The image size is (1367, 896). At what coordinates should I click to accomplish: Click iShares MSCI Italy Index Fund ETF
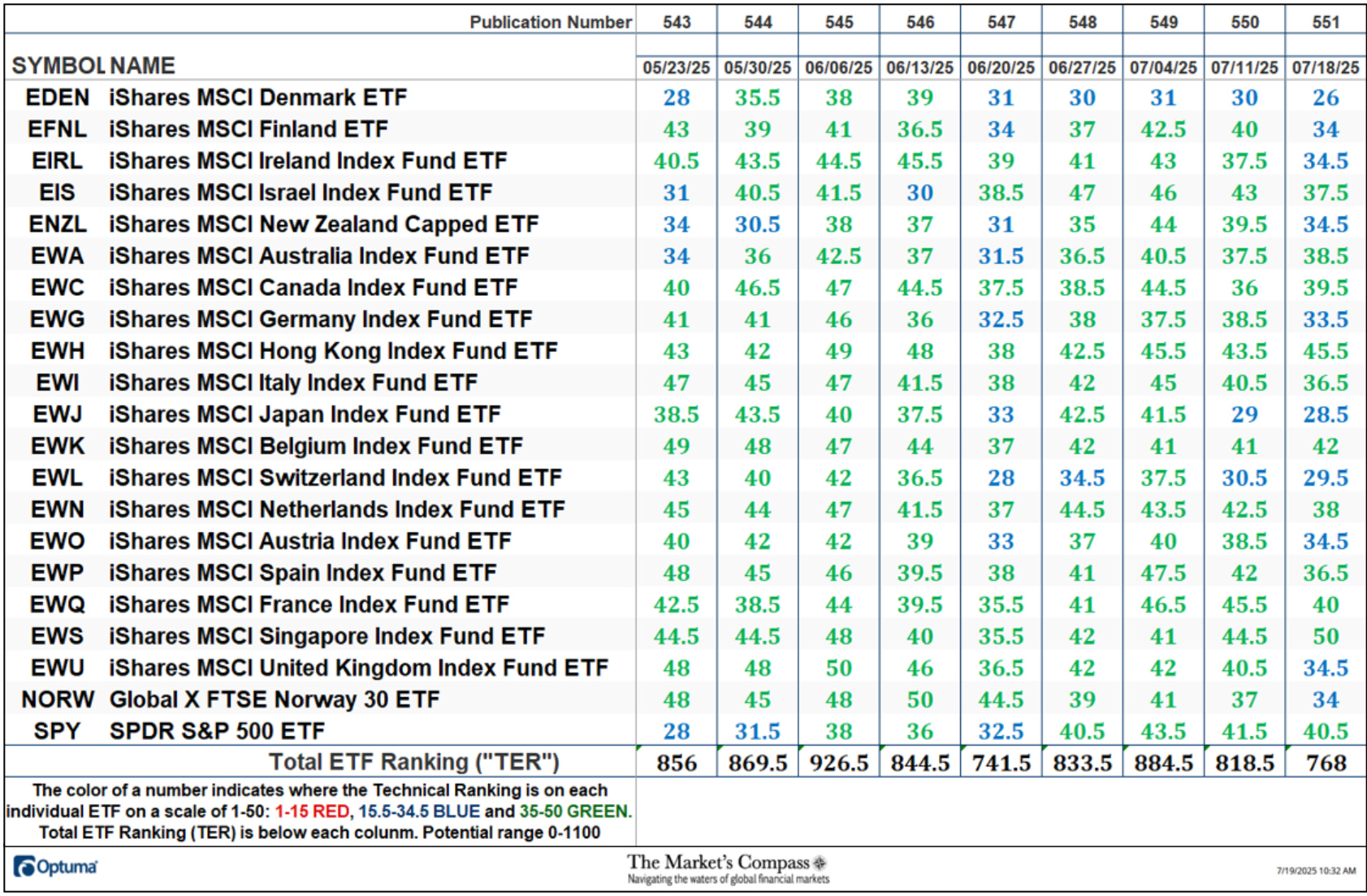(x=293, y=383)
